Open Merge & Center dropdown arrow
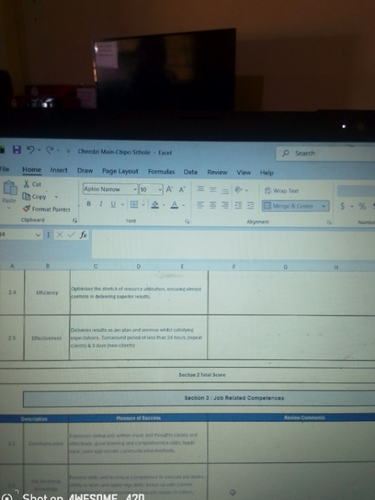 point(323,206)
